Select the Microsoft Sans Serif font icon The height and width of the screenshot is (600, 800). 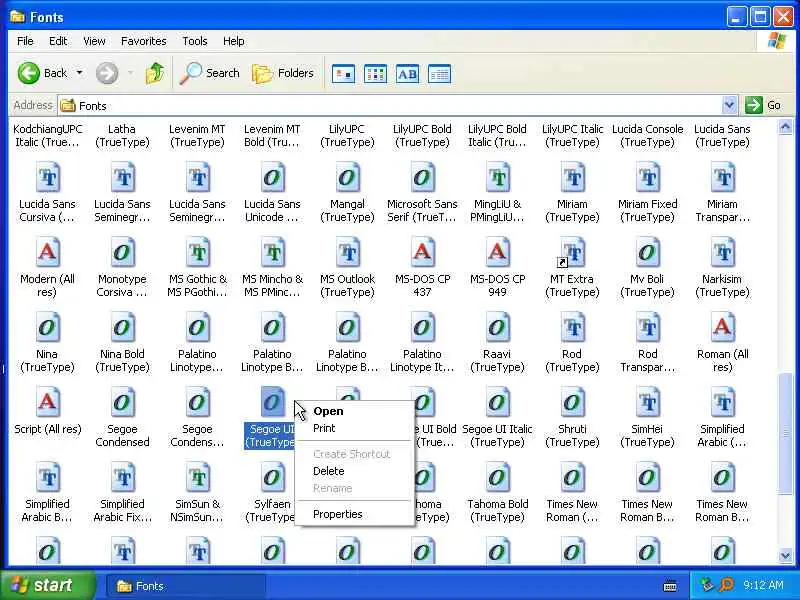tap(422, 178)
